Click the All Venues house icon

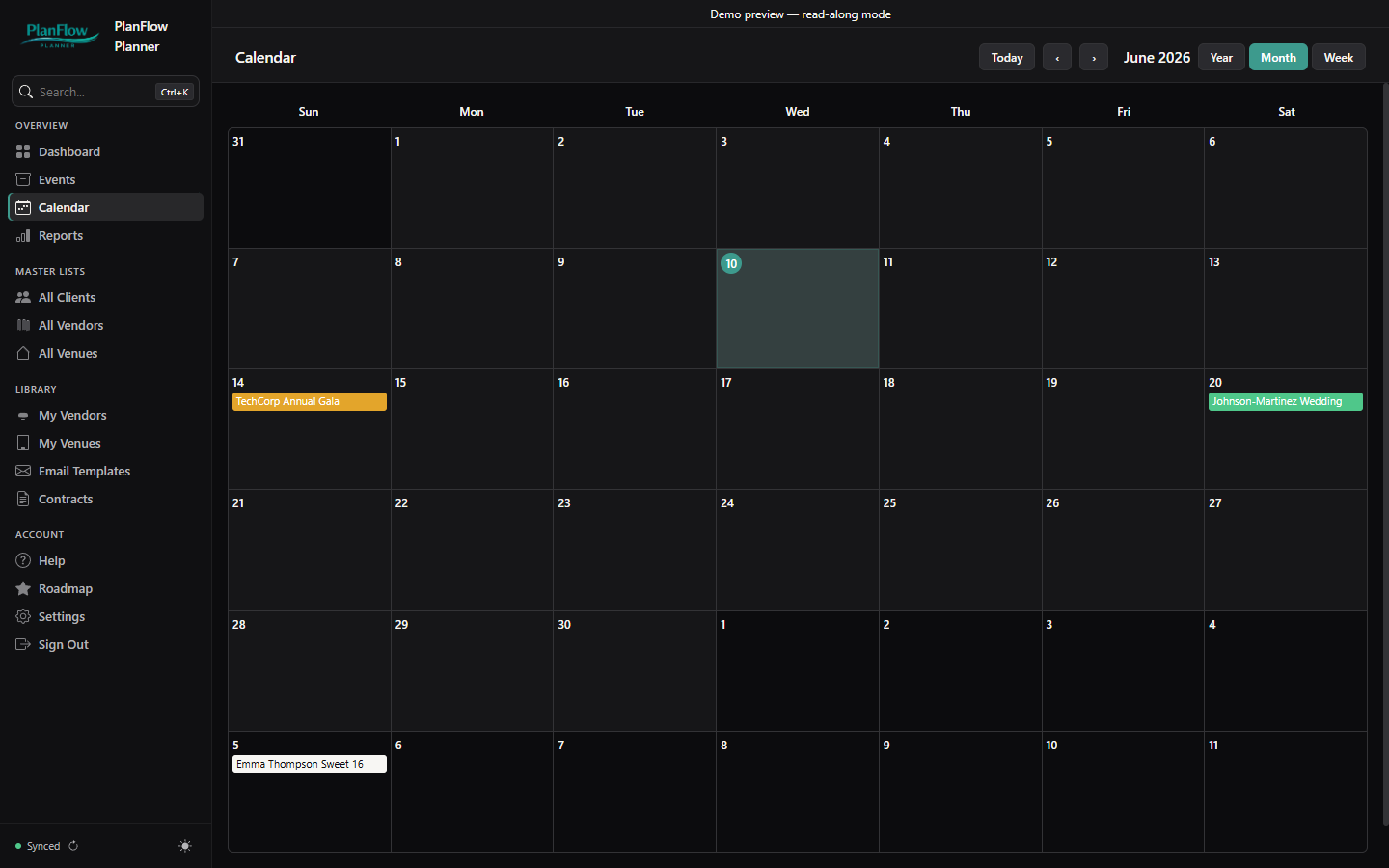23,353
